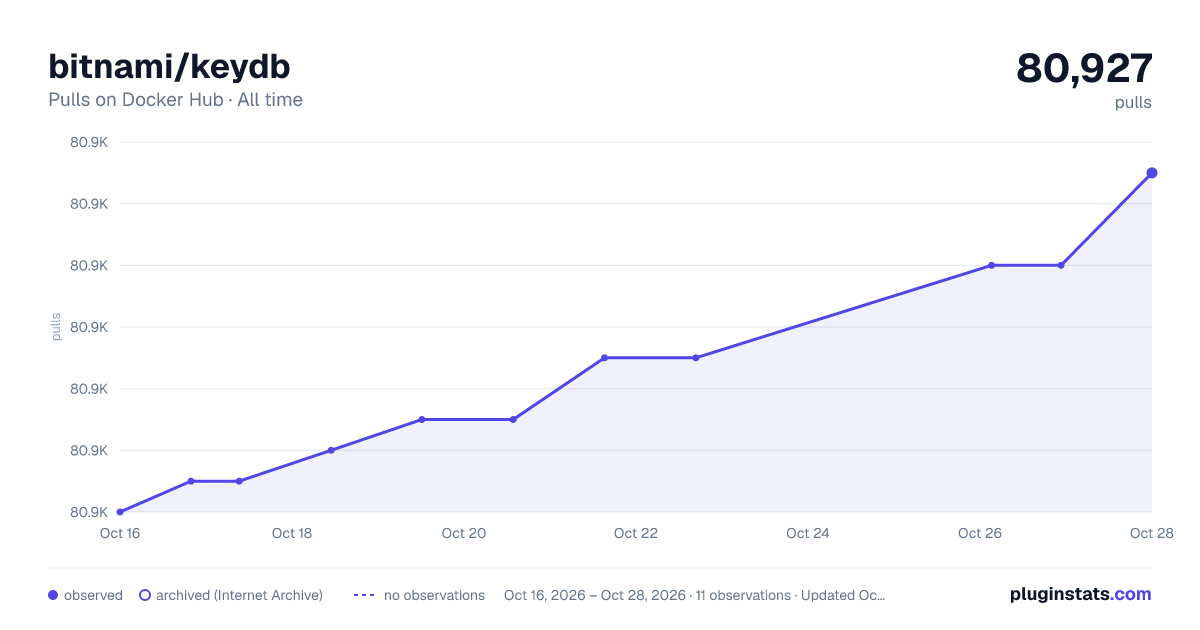Click the Oct 24 x-axis label

tap(808, 533)
